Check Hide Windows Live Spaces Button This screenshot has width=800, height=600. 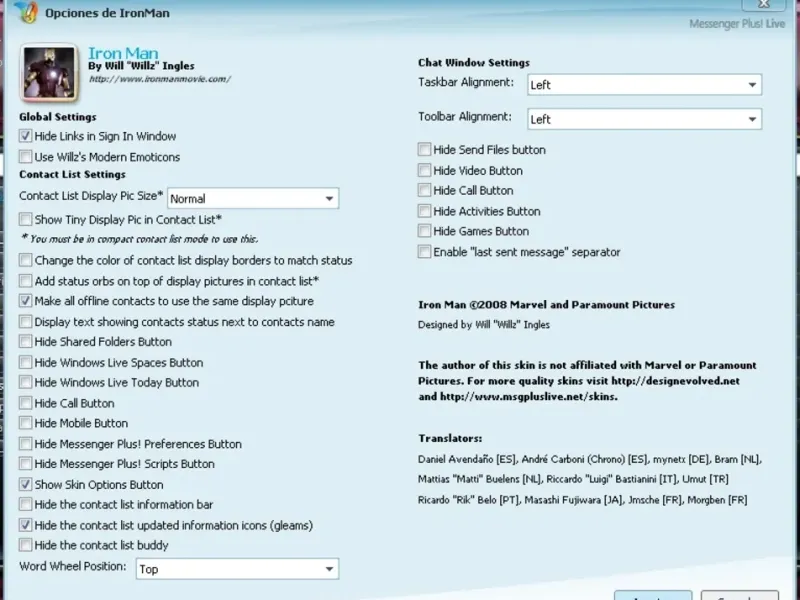click(x=25, y=362)
